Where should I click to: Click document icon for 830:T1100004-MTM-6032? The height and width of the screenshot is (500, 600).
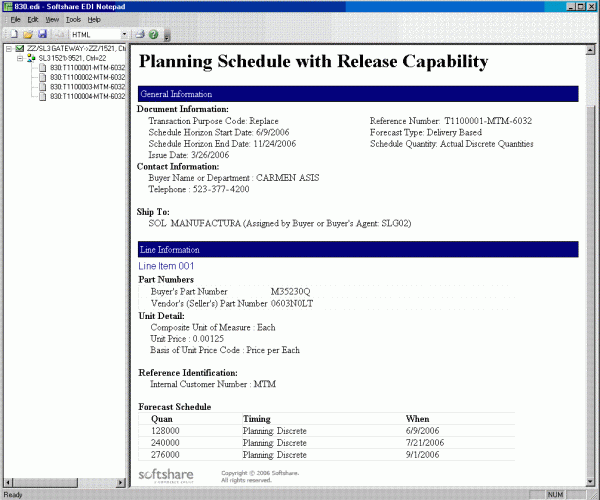coord(43,96)
